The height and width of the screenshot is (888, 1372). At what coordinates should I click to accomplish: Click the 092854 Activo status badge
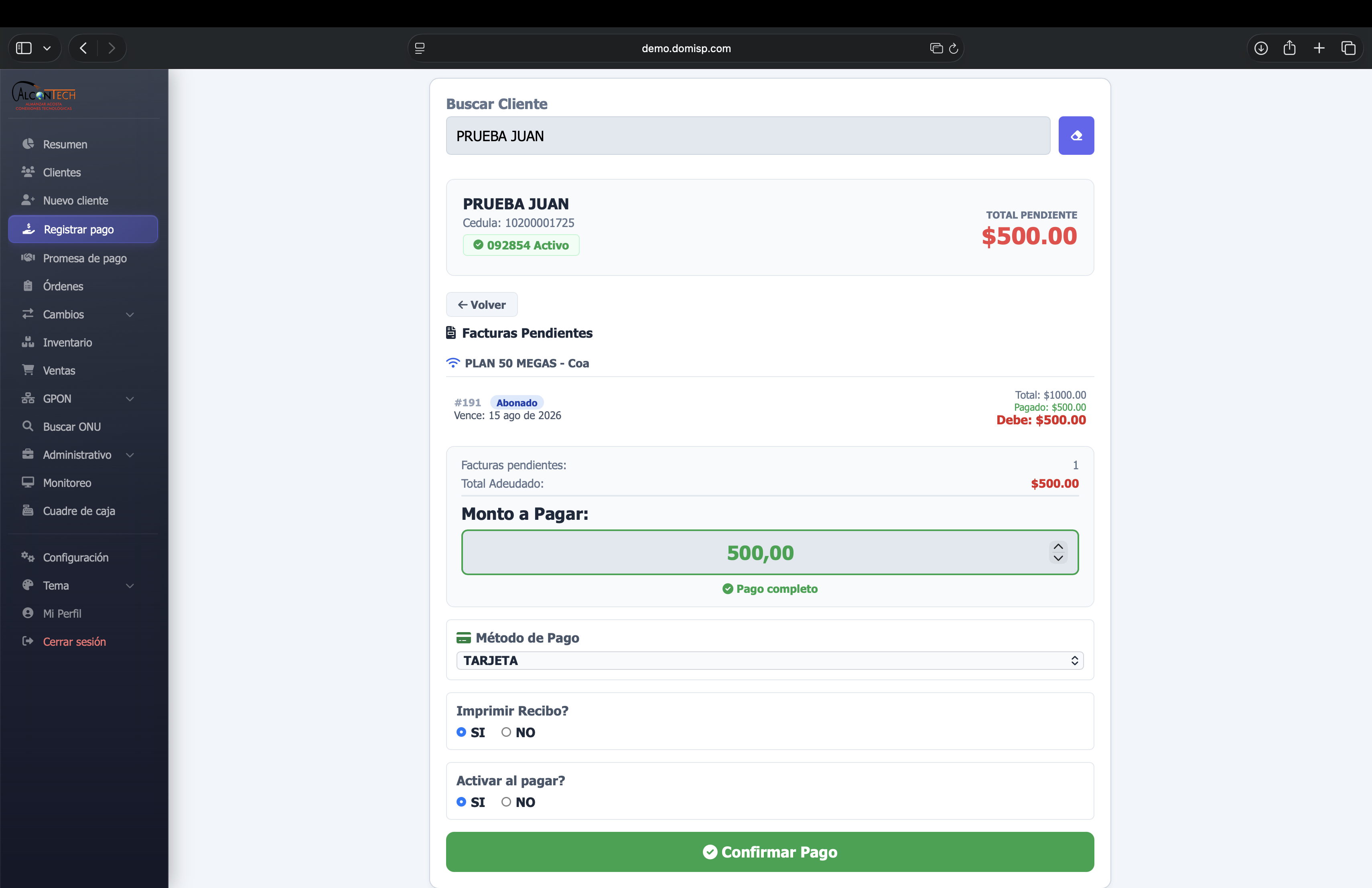coord(521,245)
